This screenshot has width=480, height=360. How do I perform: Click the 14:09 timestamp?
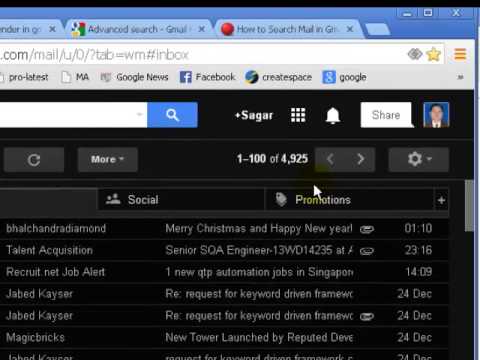pyautogui.click(x=419, y=272)
